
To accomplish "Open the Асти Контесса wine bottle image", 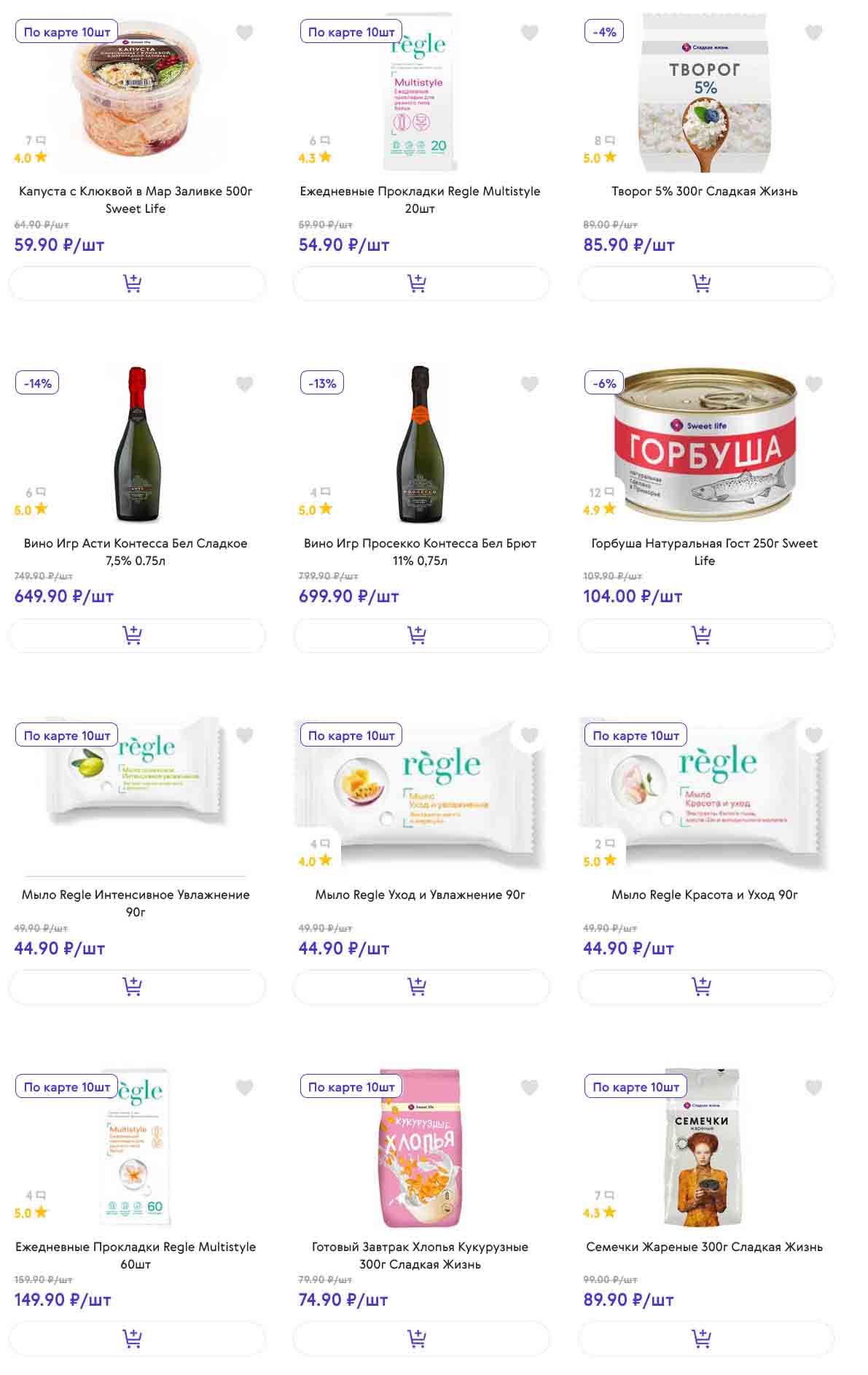I will (137, 445).
